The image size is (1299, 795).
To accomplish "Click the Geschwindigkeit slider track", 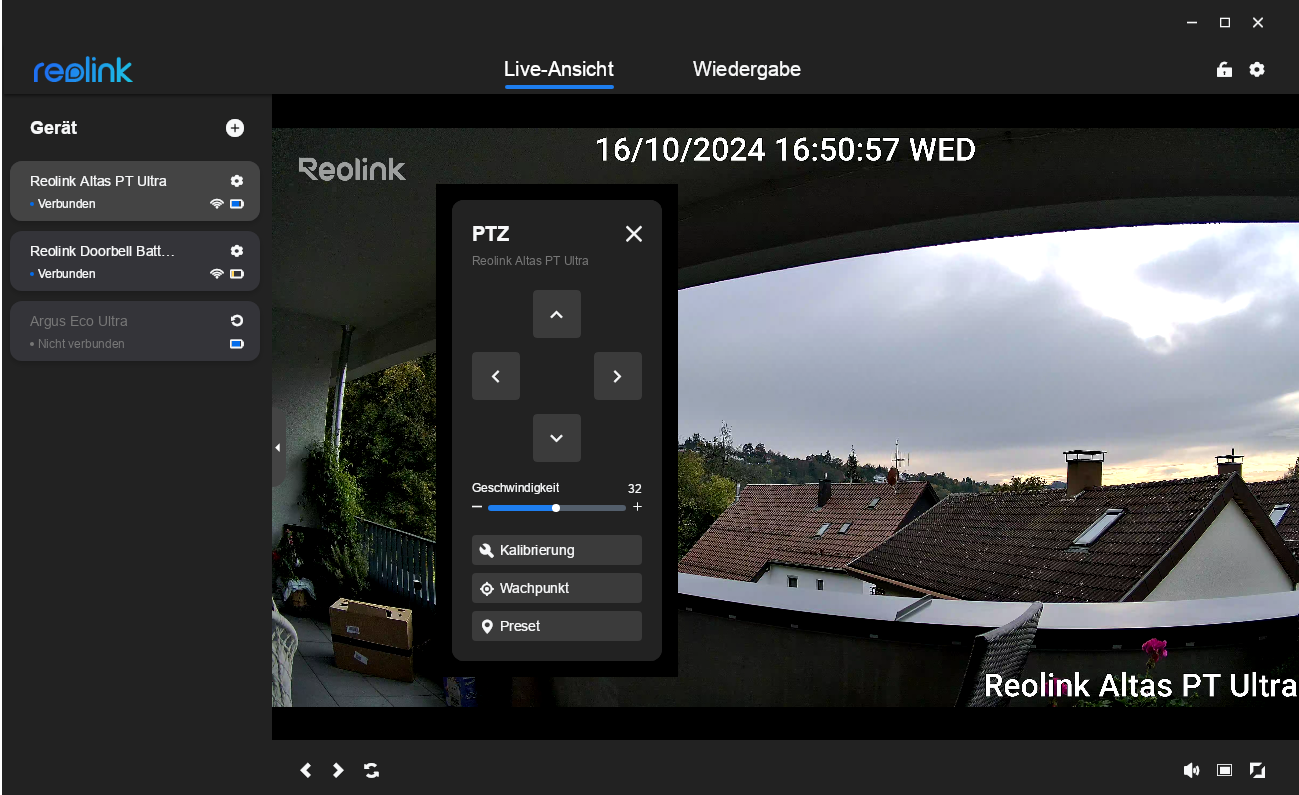I will [x=557, y=508].
